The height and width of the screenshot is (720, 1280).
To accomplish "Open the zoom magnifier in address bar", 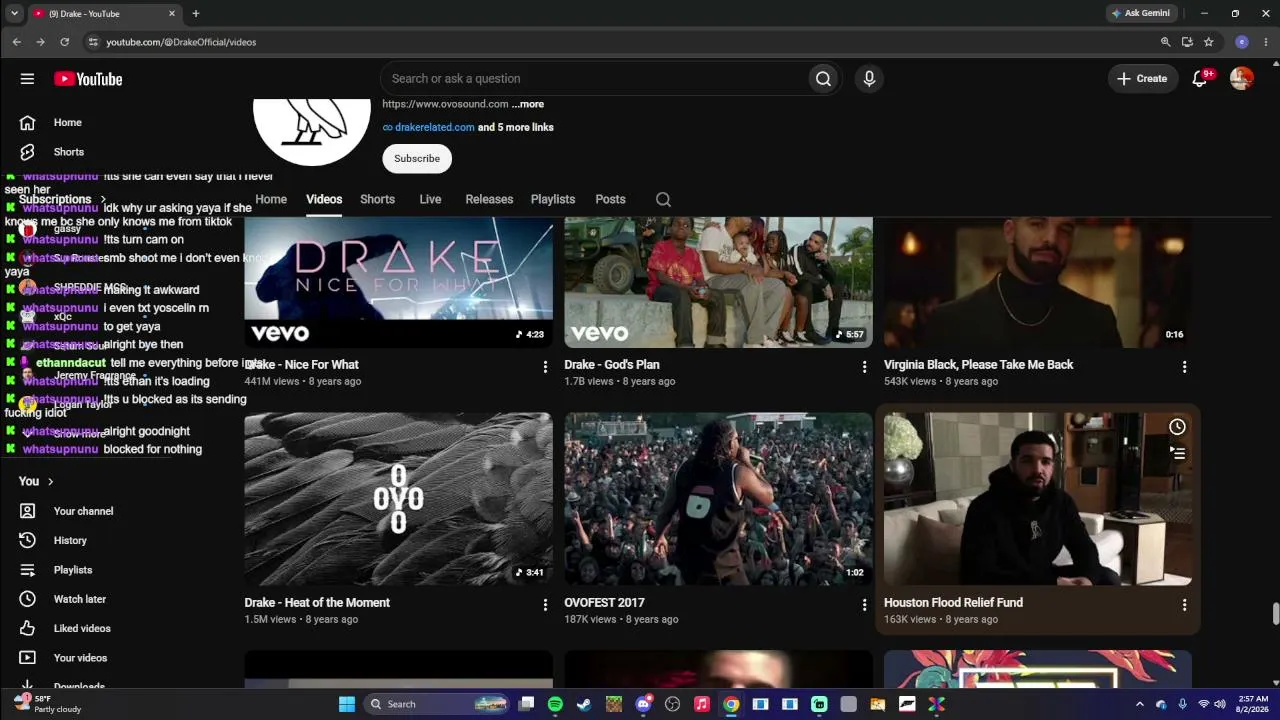I will pyautogui.click(x=1165, y=42).
